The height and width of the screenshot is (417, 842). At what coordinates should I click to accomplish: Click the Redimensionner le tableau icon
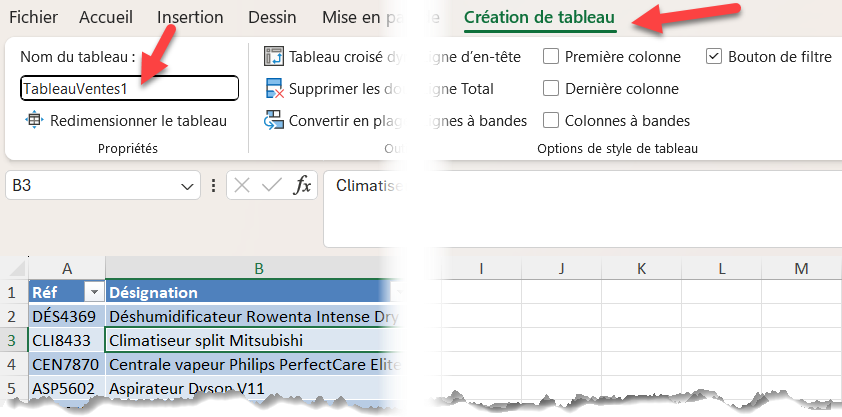[x=34, y=121]
